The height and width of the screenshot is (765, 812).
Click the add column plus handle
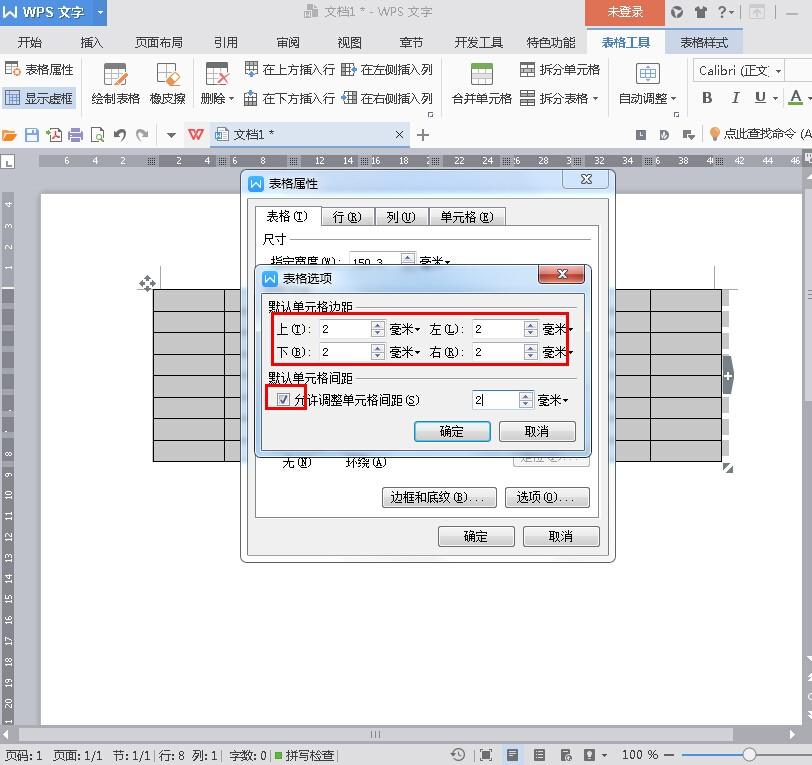tap(728, 376)
